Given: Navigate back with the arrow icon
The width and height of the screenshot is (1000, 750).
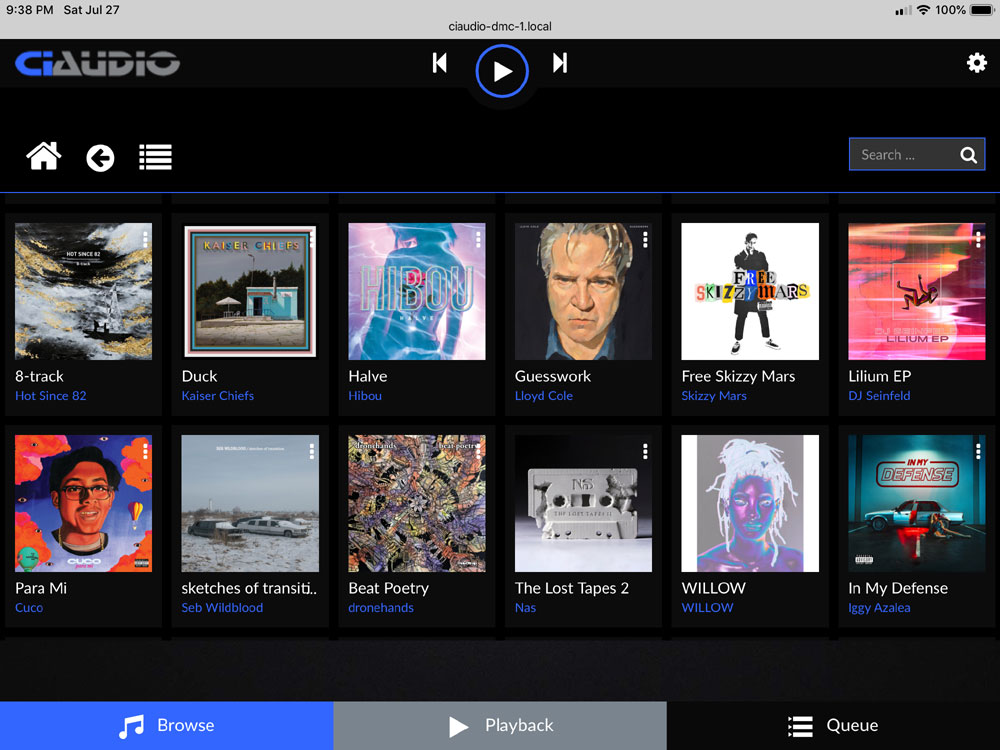Looking at the screenshot, I should click(x=100, y=158).
